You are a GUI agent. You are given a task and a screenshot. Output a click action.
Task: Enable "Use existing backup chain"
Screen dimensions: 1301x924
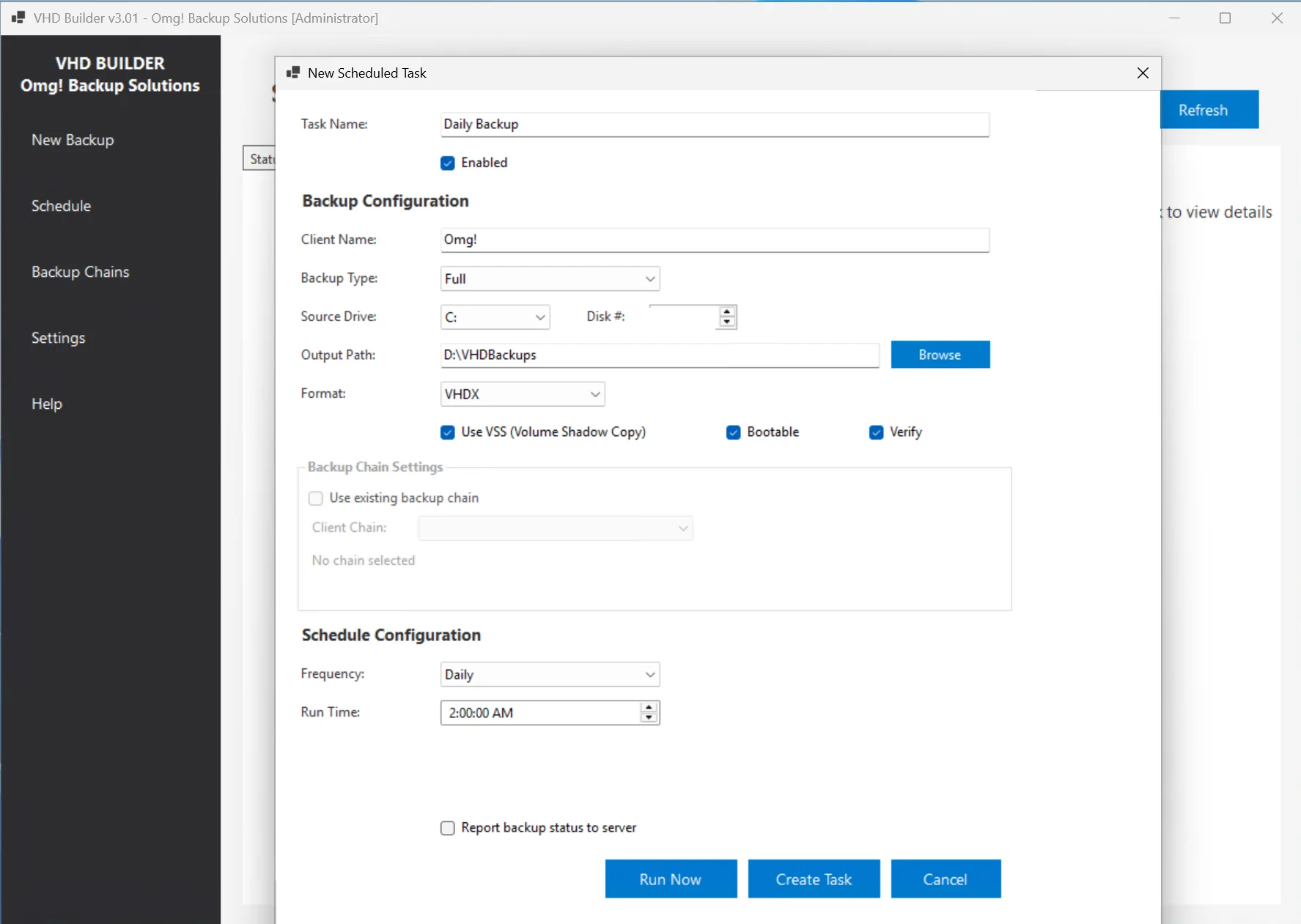pyautogui.click(x=315, y=498)
